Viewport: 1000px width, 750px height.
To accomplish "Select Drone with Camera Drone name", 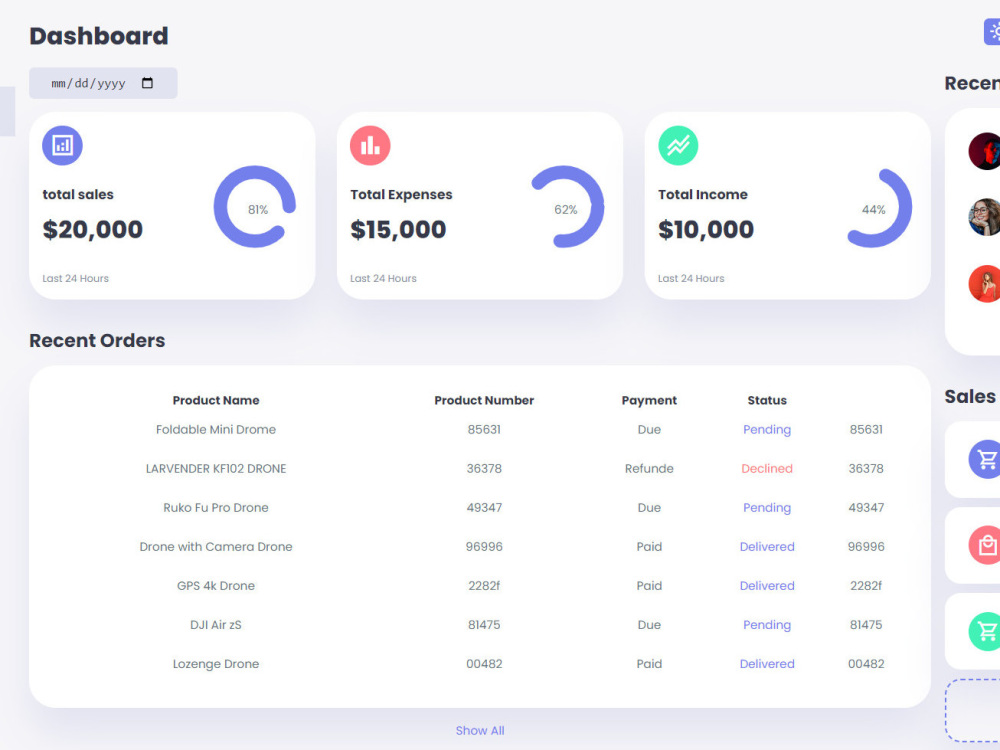I will 216,547.
